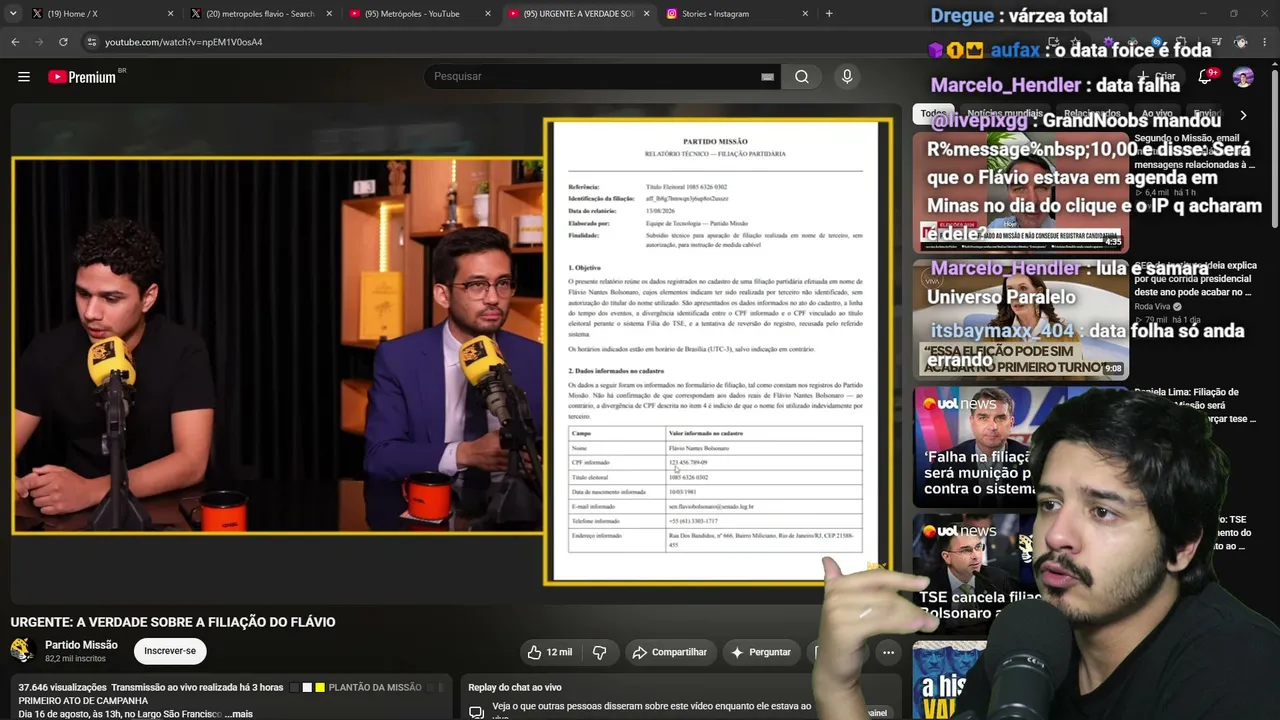The width and height of the screenshot is (1280, 720).
Task: Open the YouTube guide hamburger menu
Action: (x=24, y=77)
